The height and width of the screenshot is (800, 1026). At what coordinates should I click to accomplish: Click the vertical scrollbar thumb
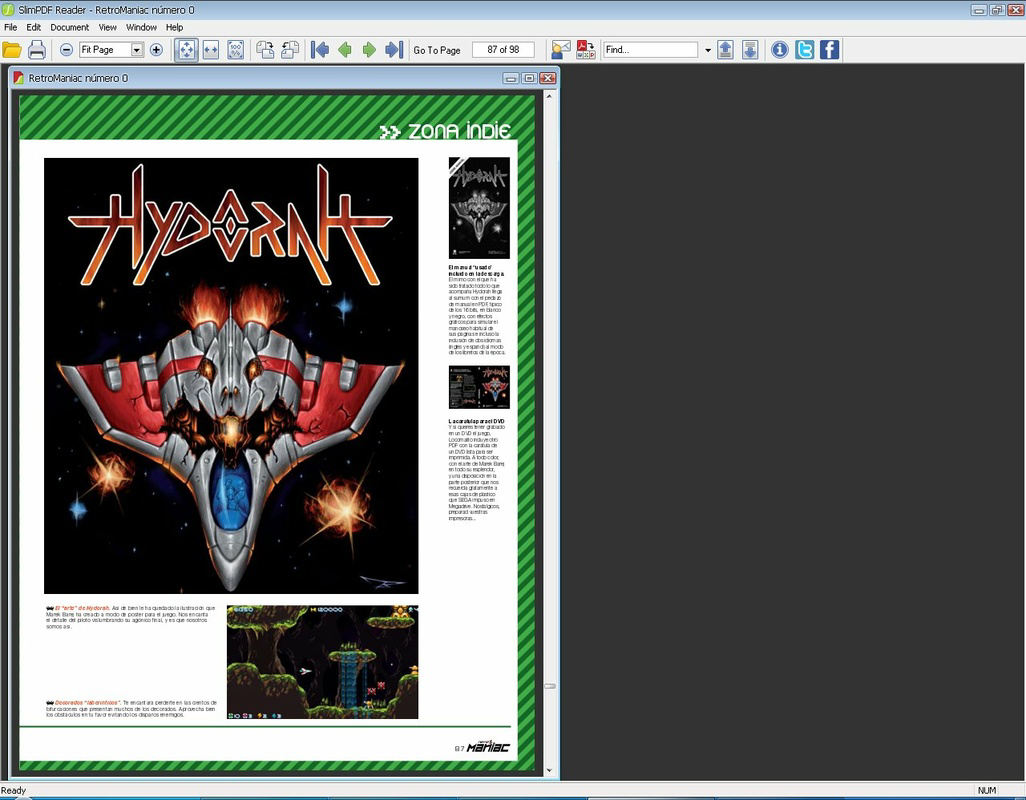point(550,686)
